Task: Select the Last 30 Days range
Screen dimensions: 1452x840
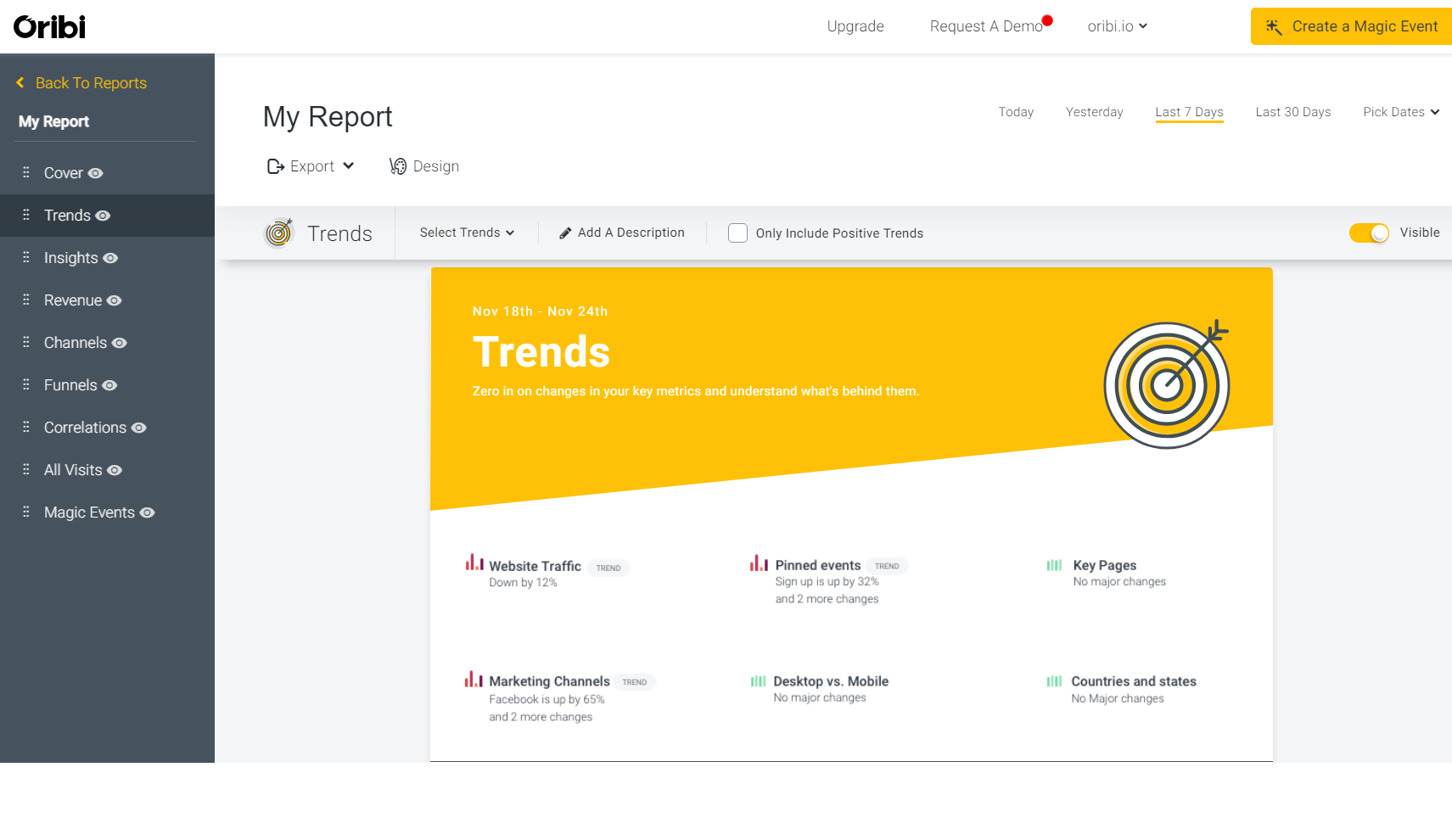Action: point(1292,112)
